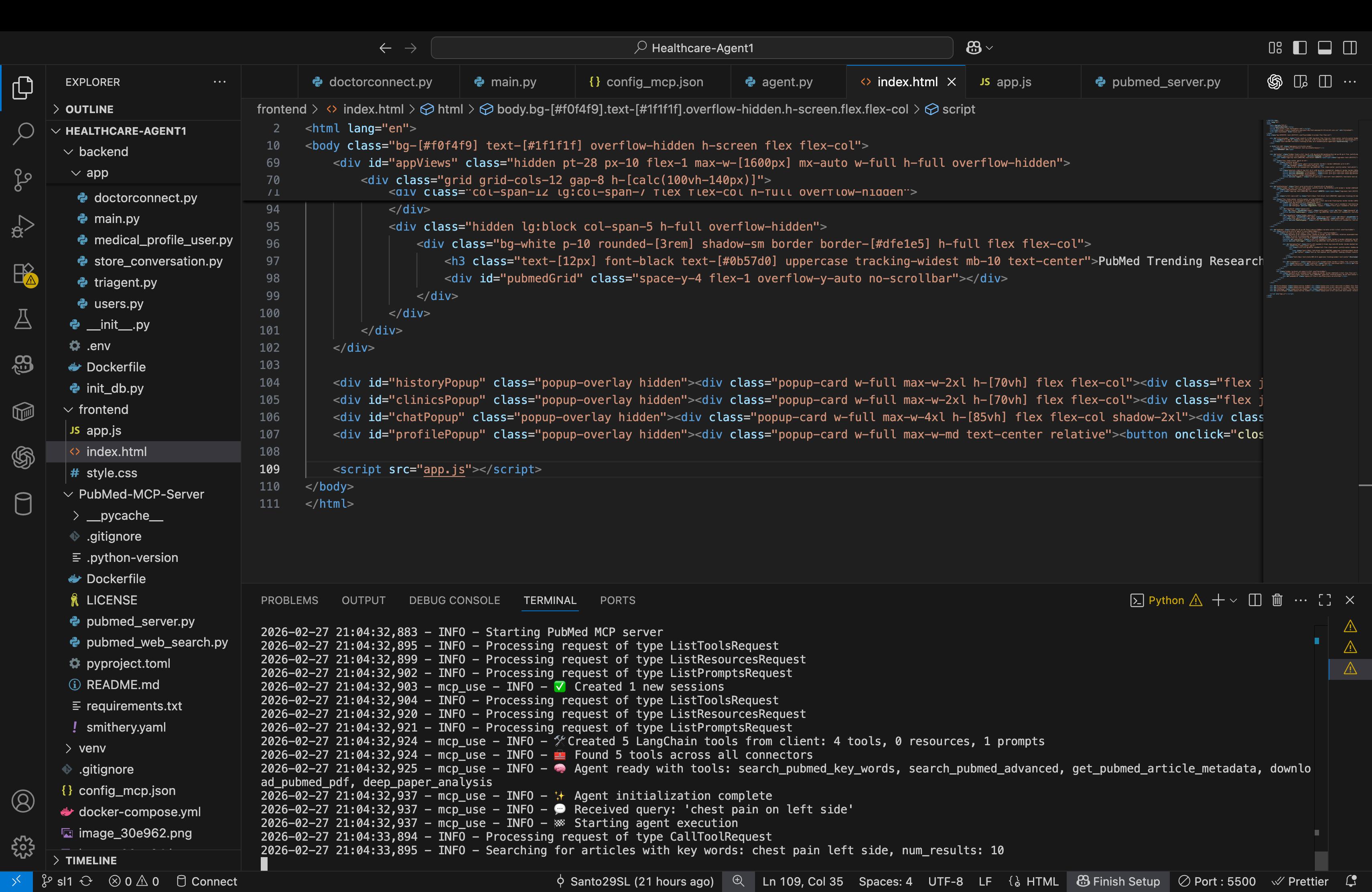The height and width of the screenshot is (892, 1372).
Task: Collapse the PubMed-MCP-Server folder
Action: click(141, 494)
